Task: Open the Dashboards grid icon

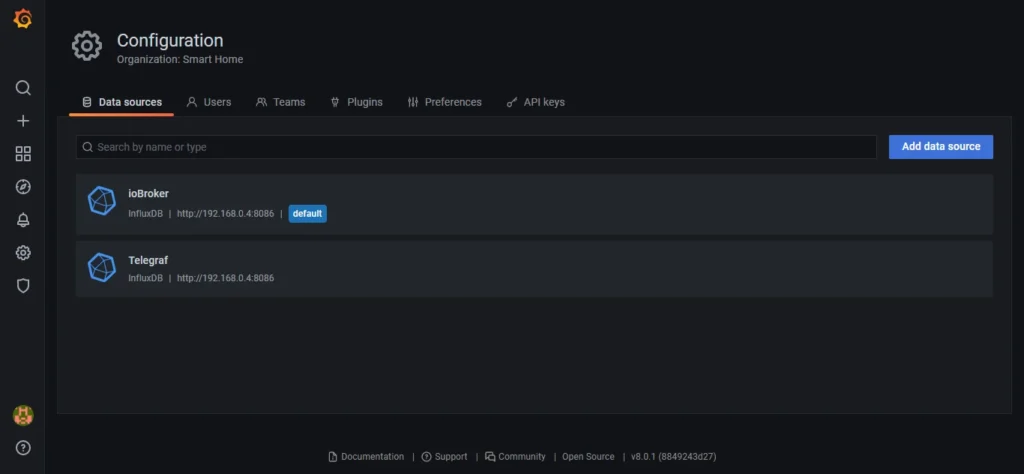Action: [23, 154]
